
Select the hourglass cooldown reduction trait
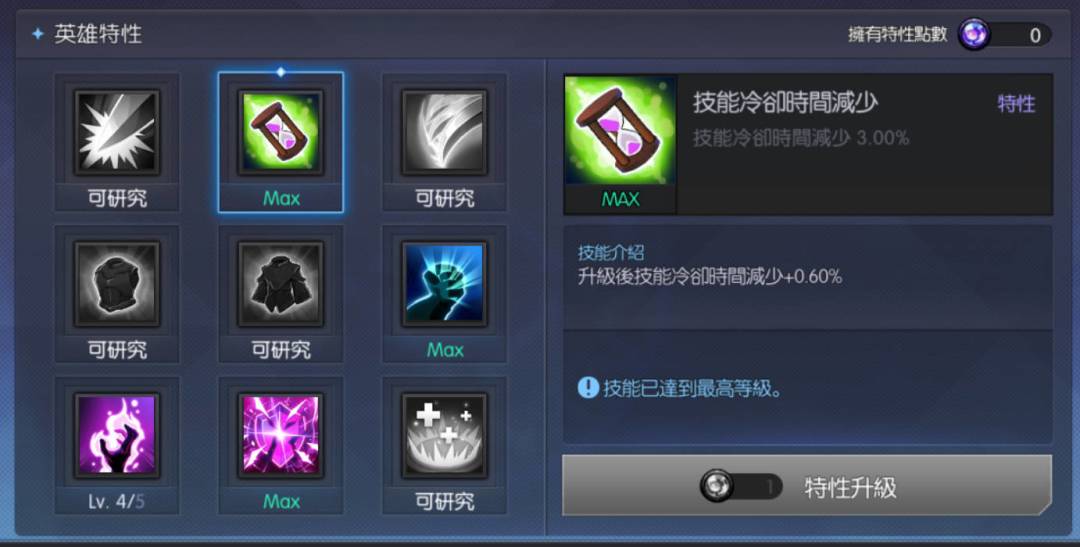pos(280,132)
